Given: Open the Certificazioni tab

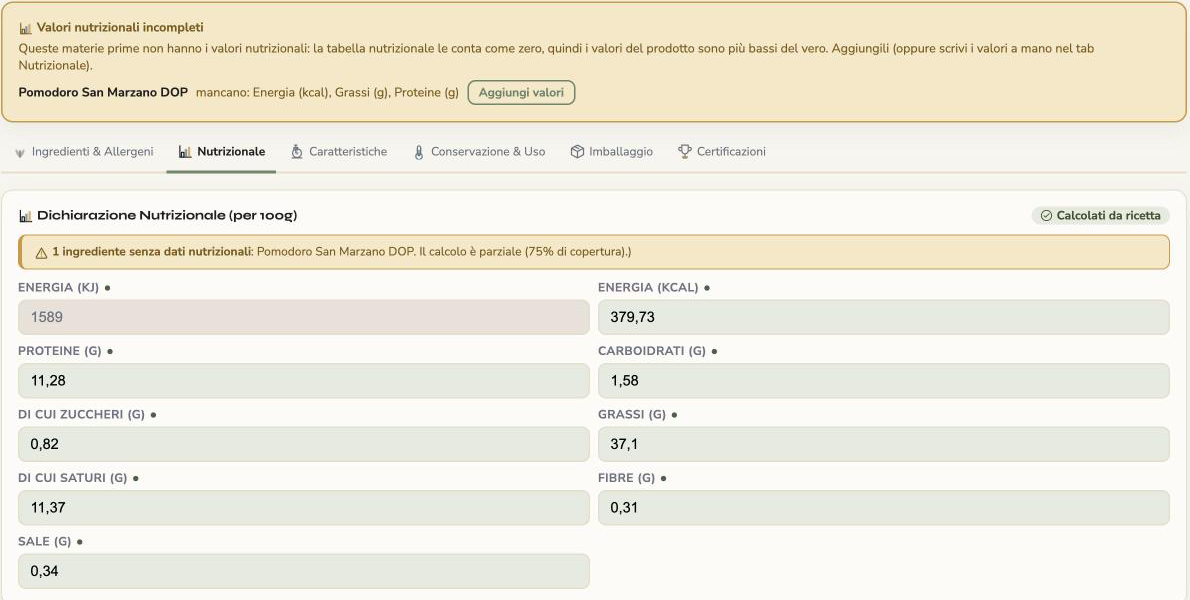Looking at the screenshot, I should coord(722,152).
